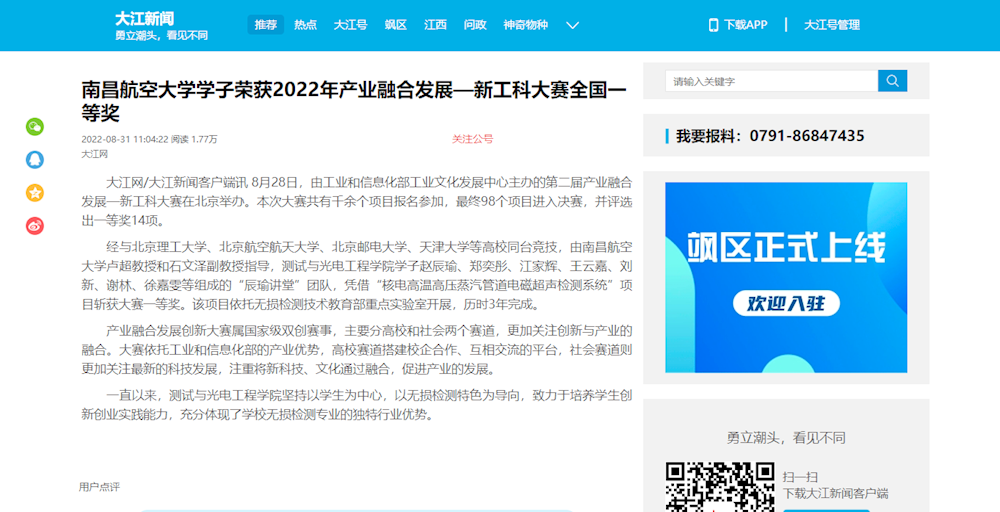
Task: Click the QR code image
Action: 720,486
